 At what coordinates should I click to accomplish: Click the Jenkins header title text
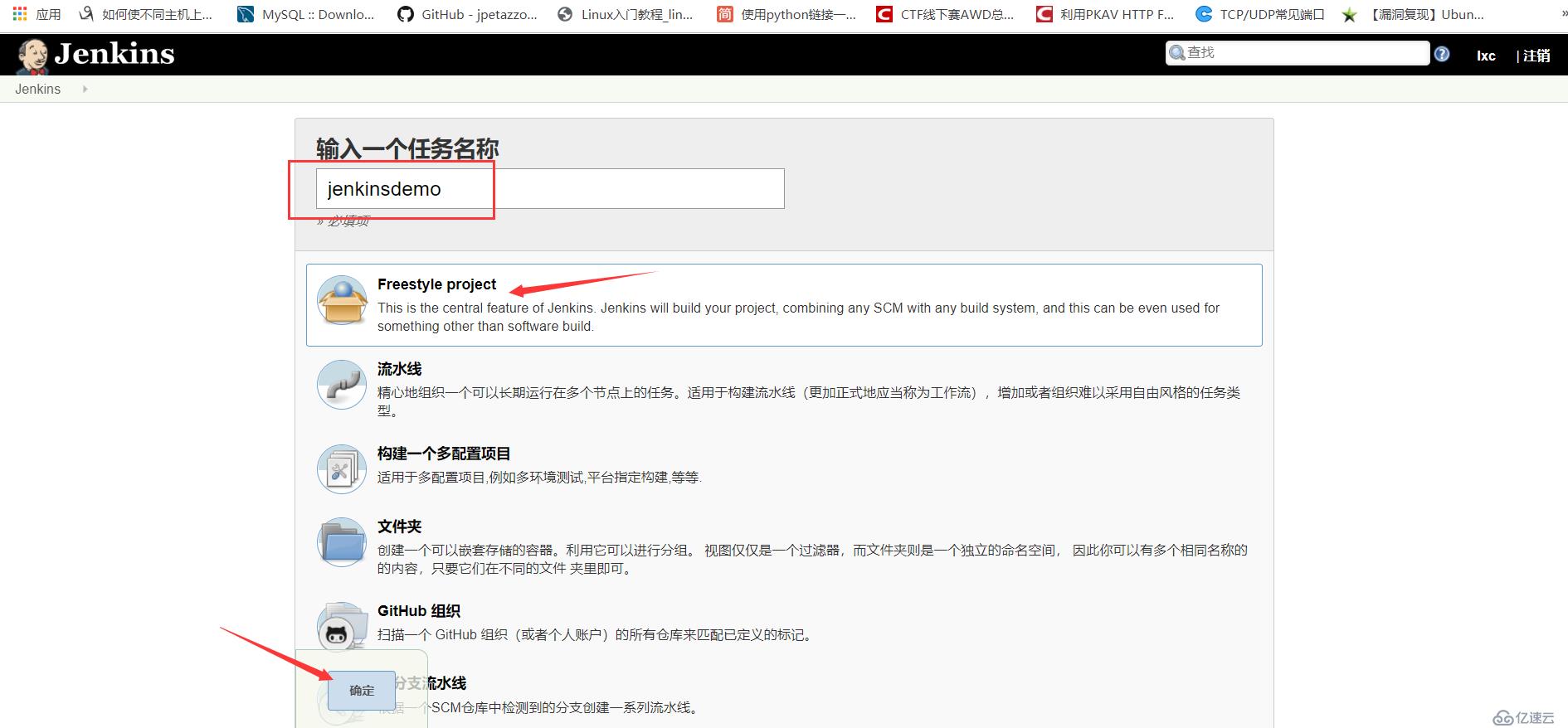click(114, 54)
